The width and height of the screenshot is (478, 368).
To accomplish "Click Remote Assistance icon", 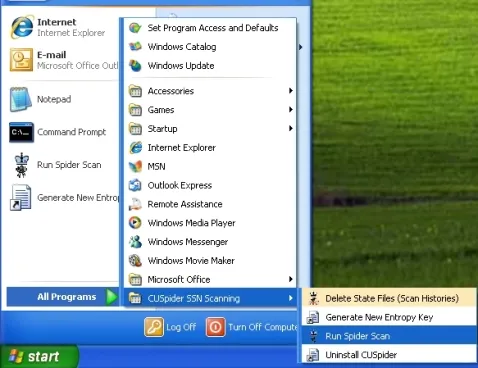I will click(x=135, y=204).
